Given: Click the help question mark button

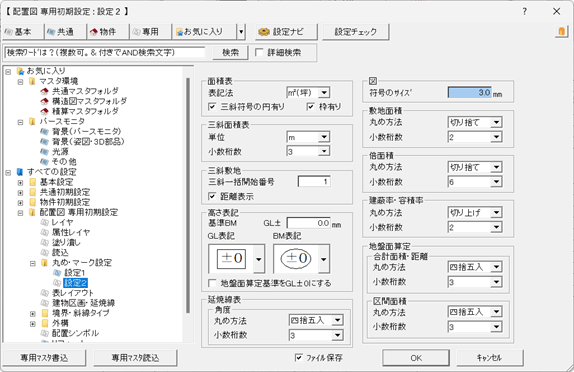Looking at the screenshot, I should coord(525,11).
